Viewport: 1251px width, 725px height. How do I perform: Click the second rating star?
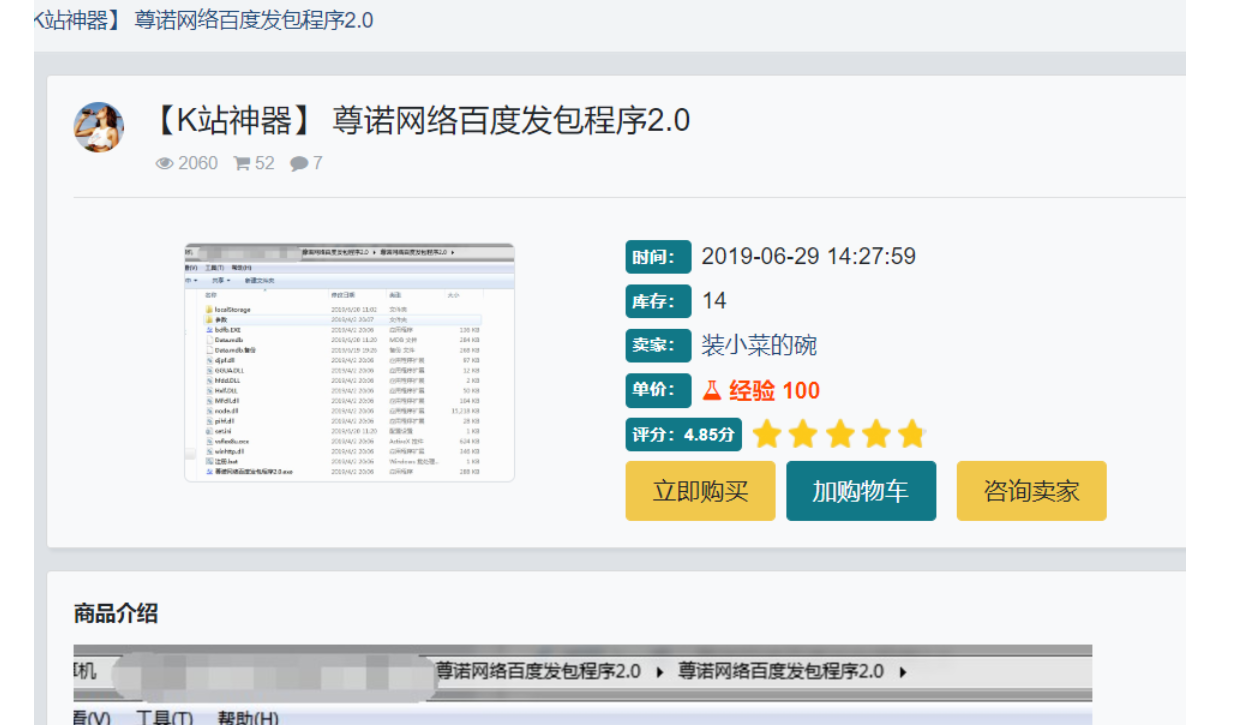click(803, 435)
